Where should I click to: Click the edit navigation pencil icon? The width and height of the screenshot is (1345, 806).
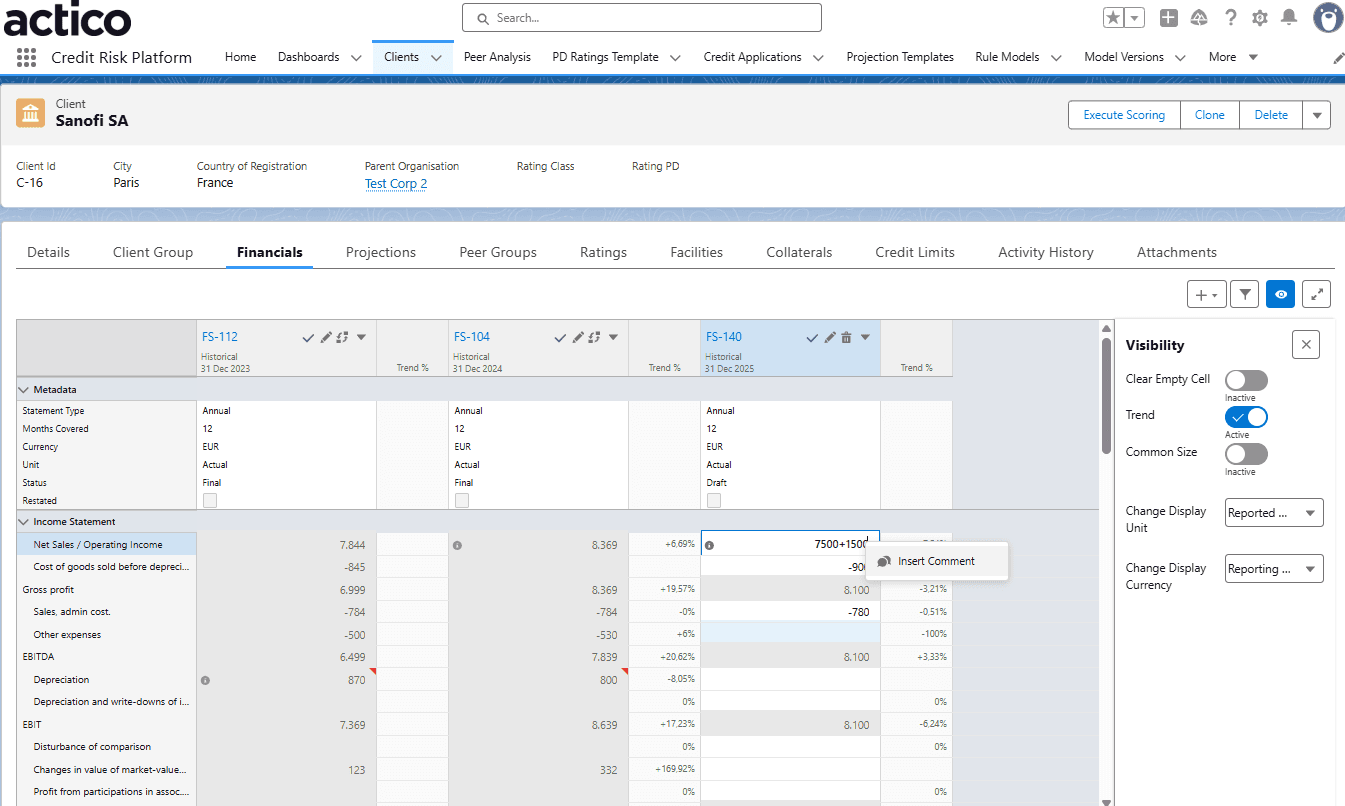1338,58
